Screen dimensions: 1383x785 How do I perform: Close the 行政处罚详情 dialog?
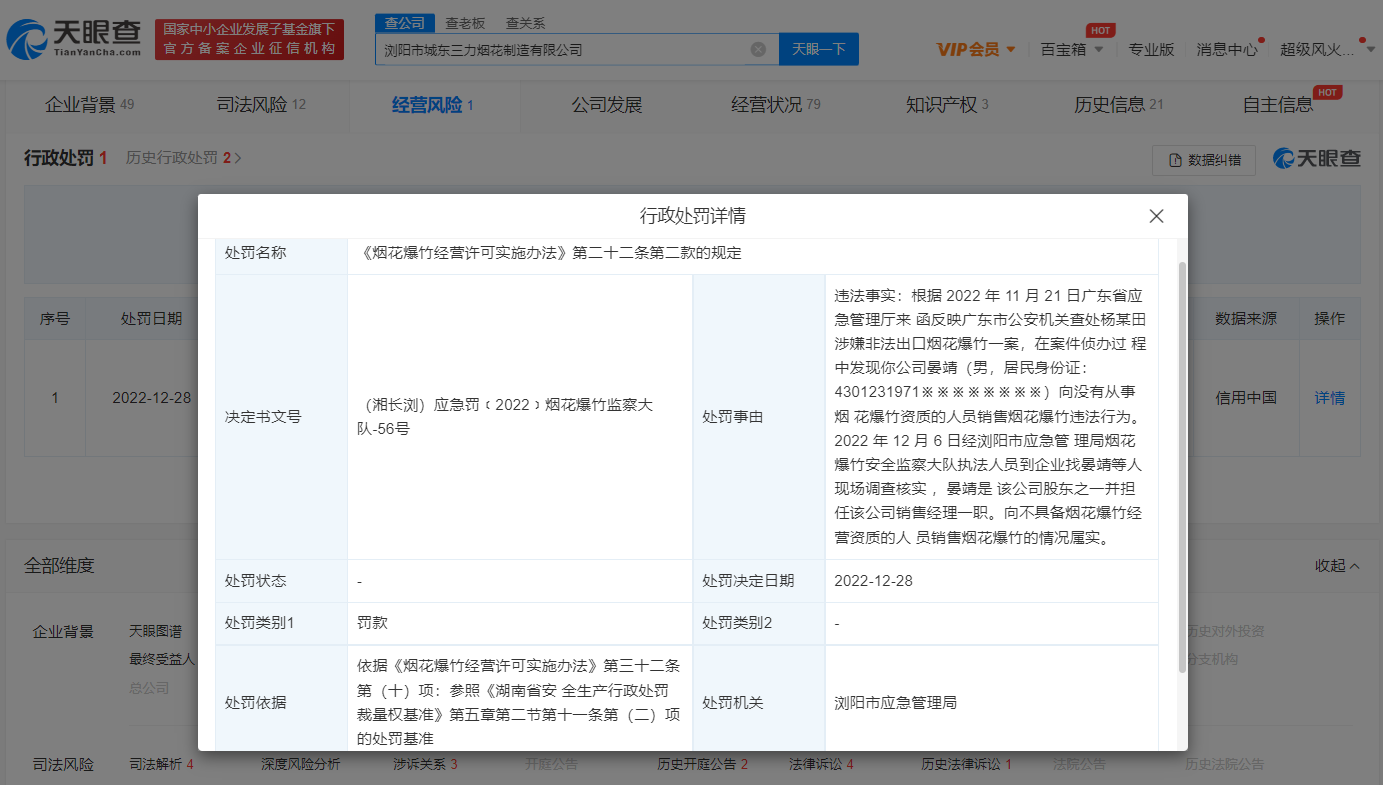click(1156, 216)
